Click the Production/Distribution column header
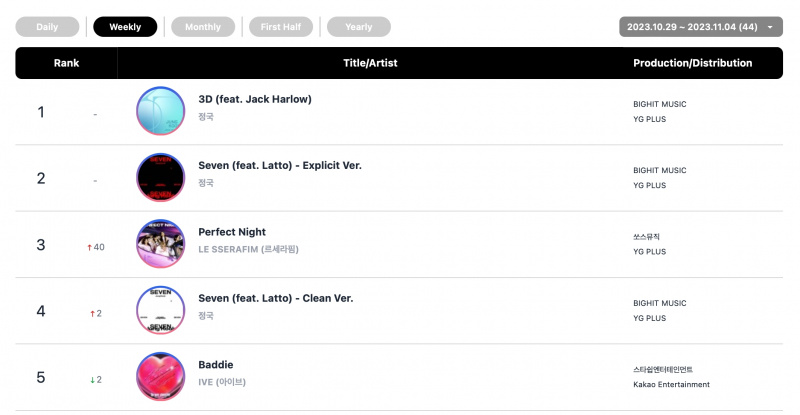 click(x=692, y=63)
